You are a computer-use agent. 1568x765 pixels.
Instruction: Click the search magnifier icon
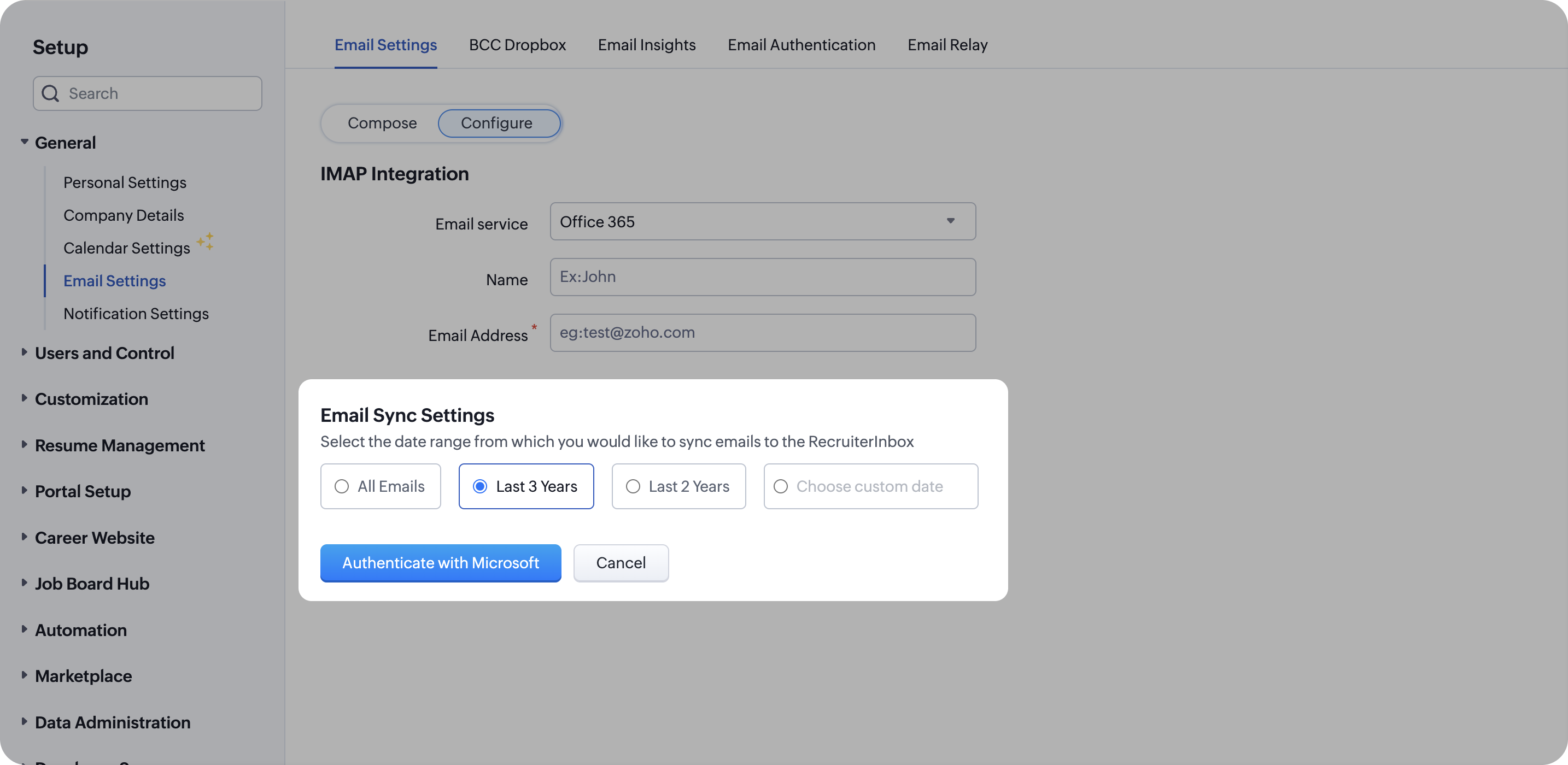coord(50,93)
